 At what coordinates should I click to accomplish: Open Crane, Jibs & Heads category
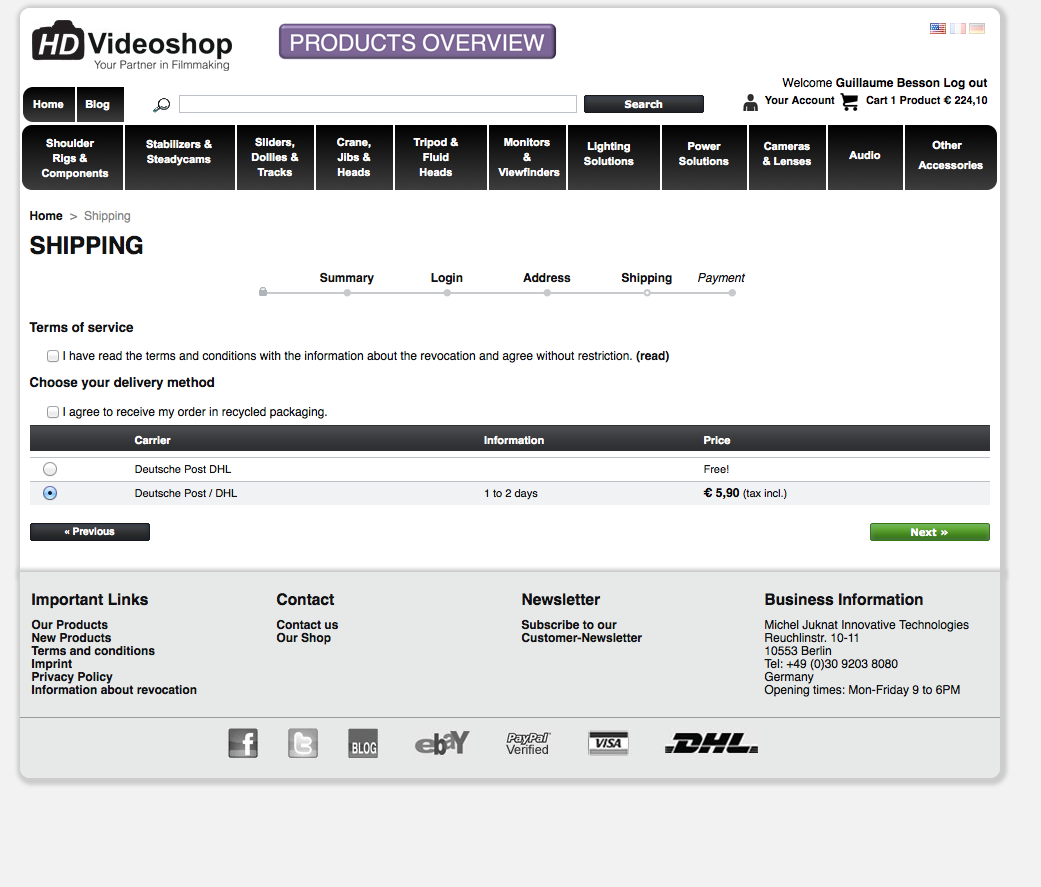click(354, 158)
